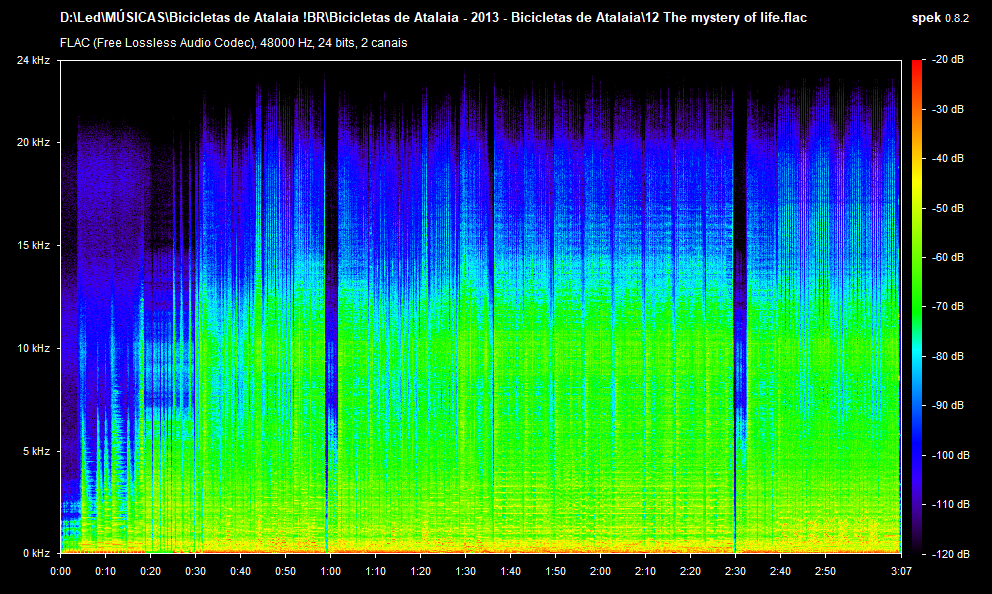Click the -120 dB scale label

point(950,554)
